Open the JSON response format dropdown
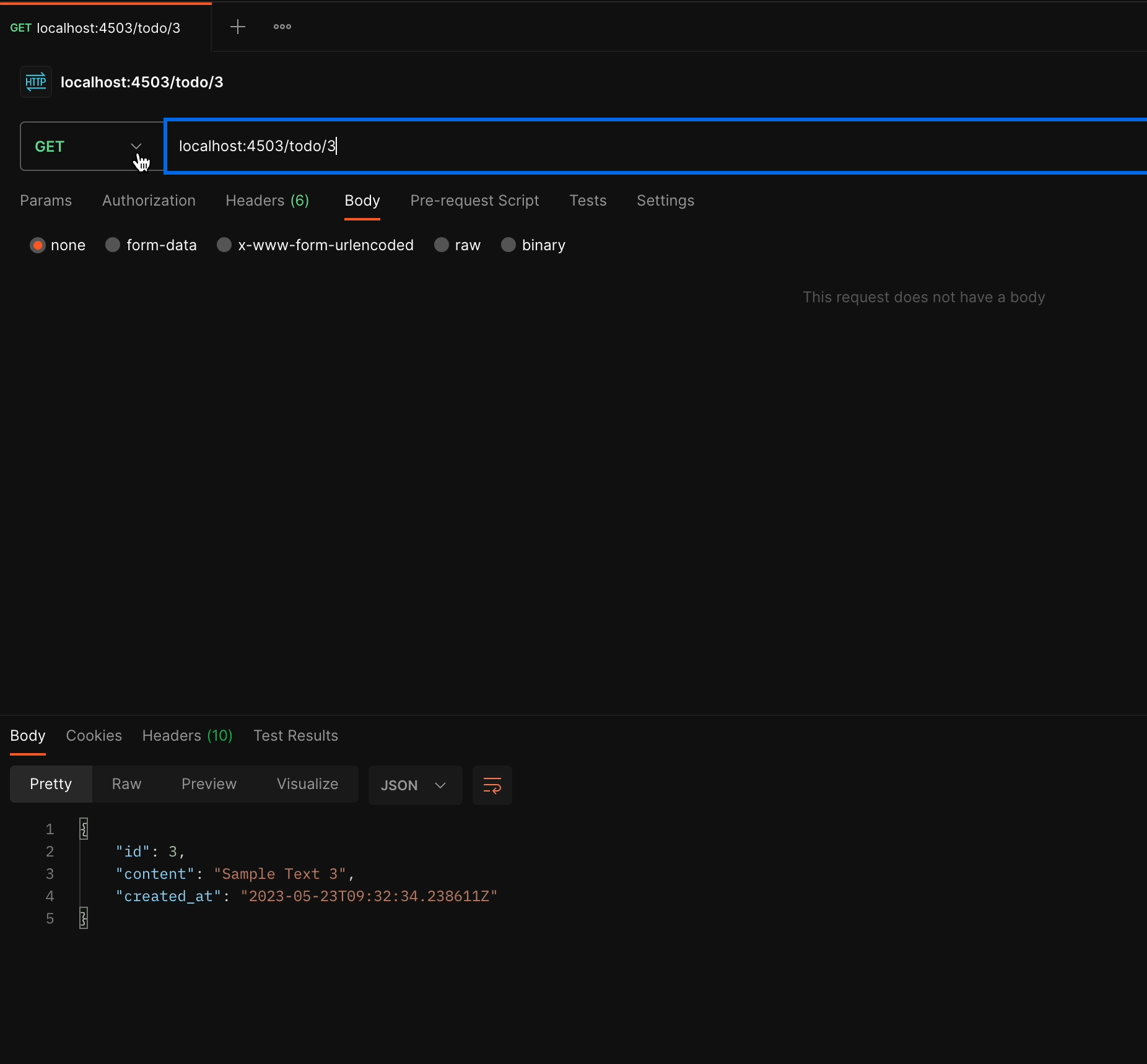The width and height of the screenshot is (1147, 1064). coord(414,785)
